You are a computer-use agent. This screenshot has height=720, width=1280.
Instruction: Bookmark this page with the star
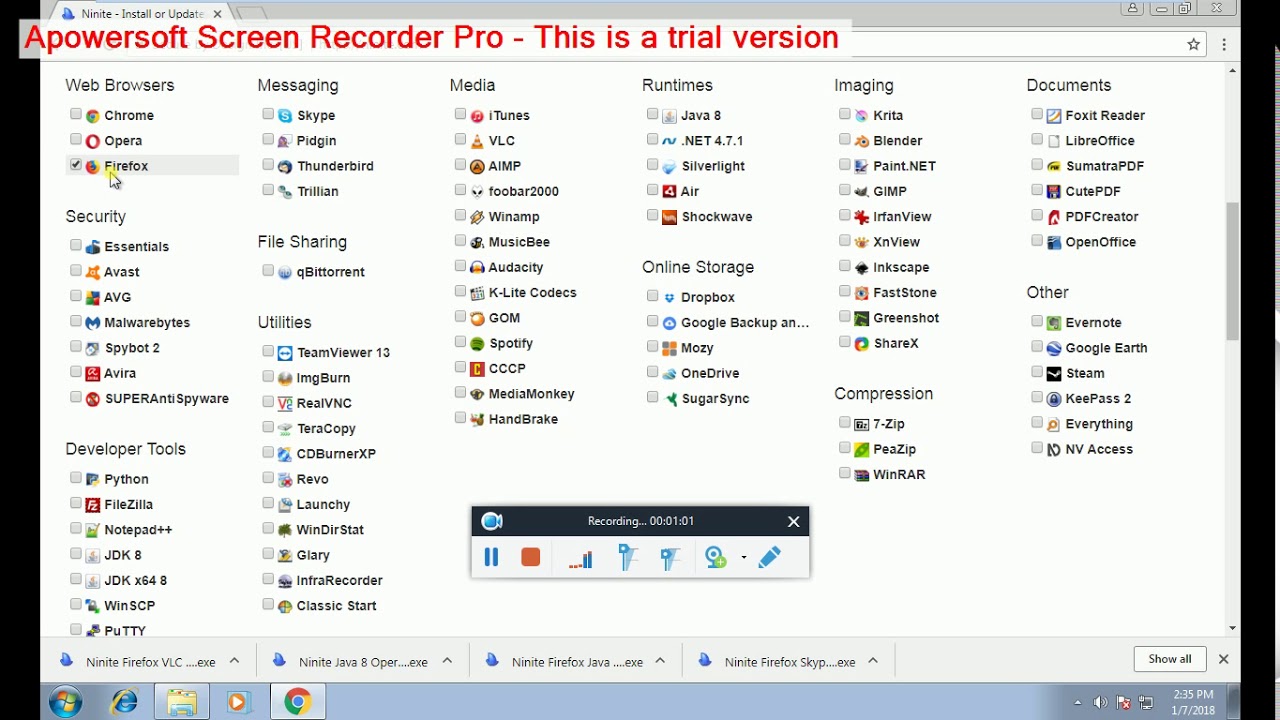(1193, 44)
